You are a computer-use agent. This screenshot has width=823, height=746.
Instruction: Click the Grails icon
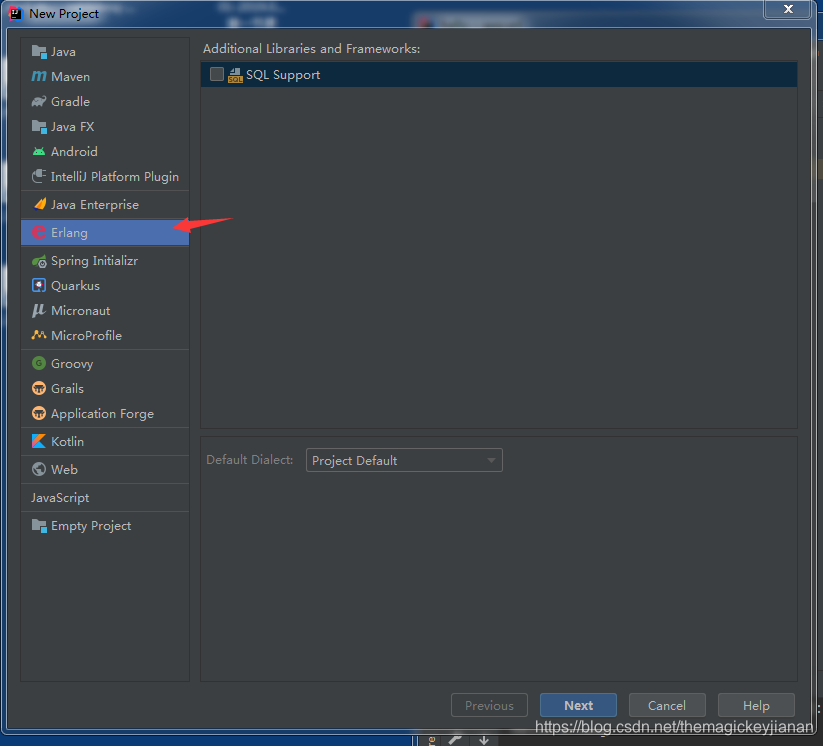39,388
